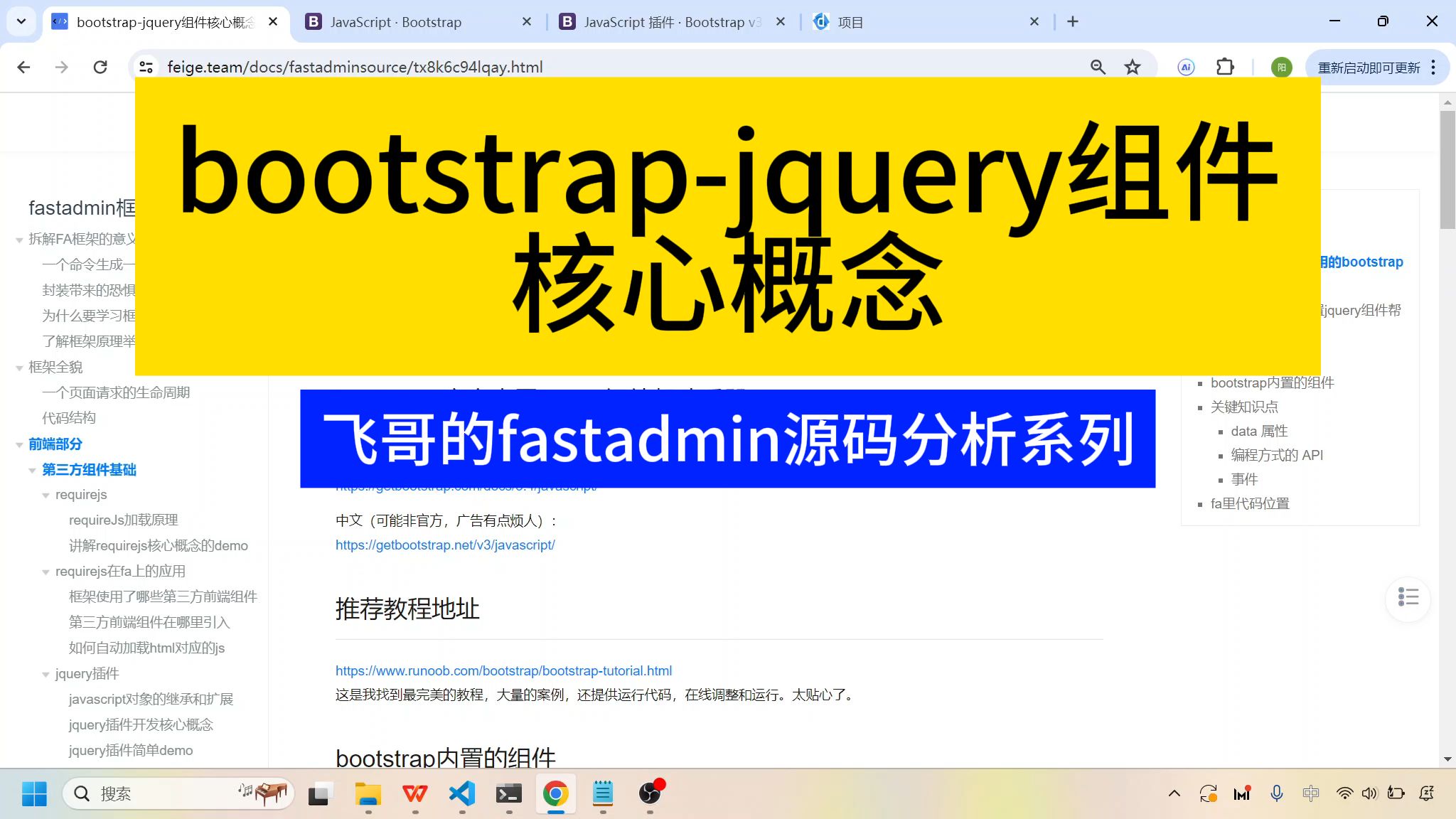Select the bootstrap-jquery组件核心概念 tab
Viewport: 1456px width, 819px height.
coord(164,22)
